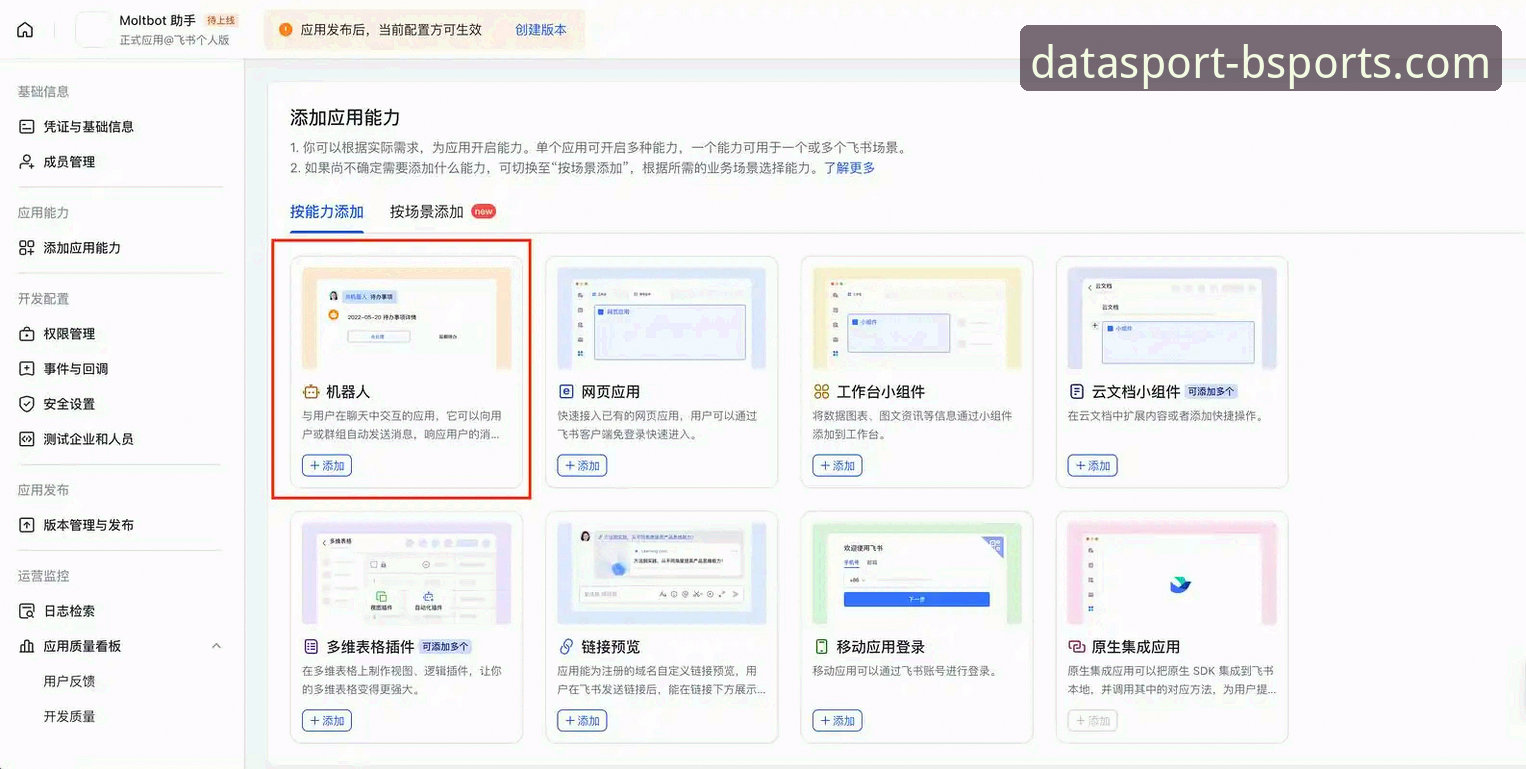Image resolution: width=1526 pixels, height=769 pixels.
Task: Open the 网页应用 preview thumbnail
Action: [662, 319]
